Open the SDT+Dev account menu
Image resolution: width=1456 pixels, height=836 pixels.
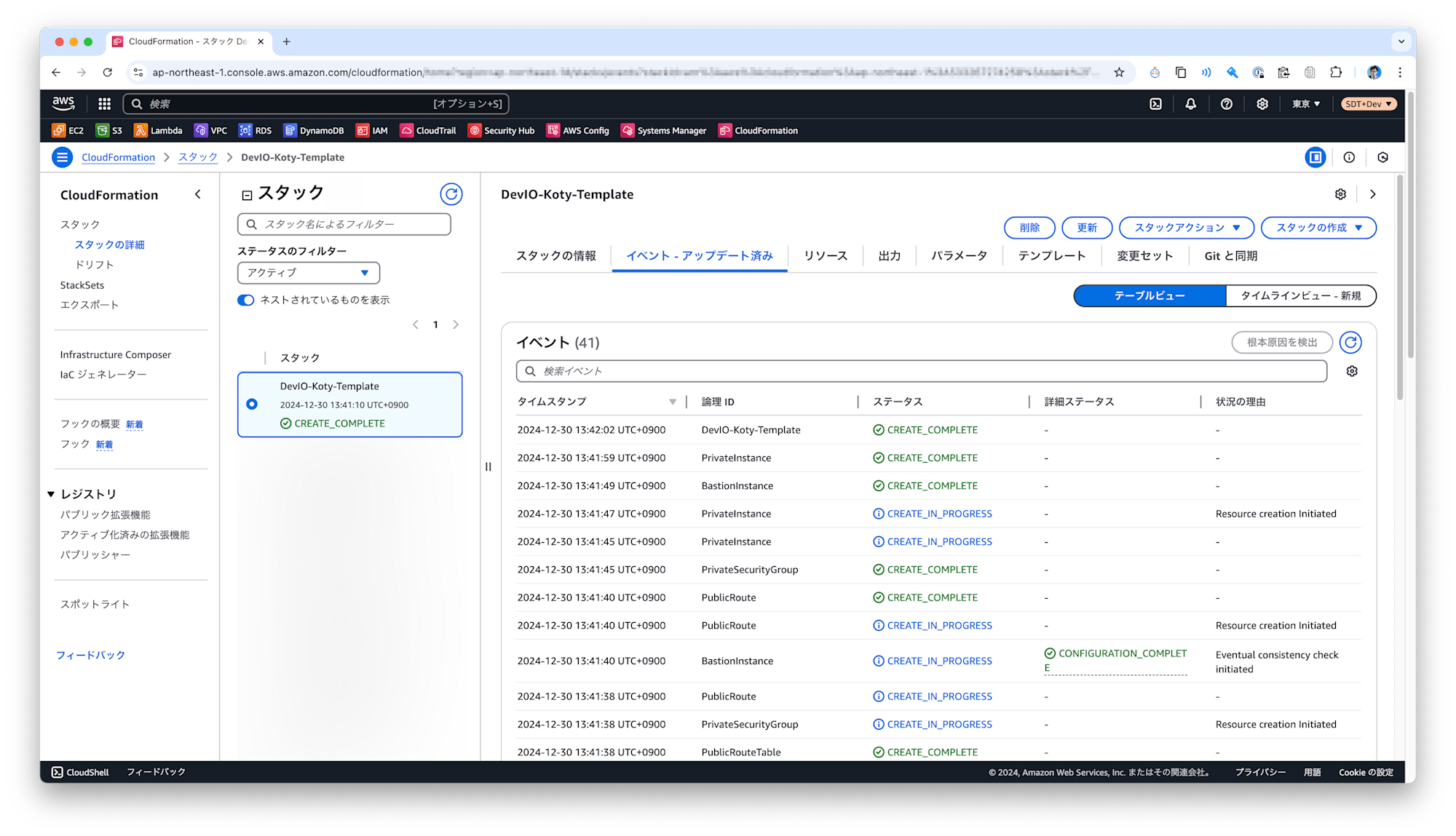click(x=1369, y=104)
